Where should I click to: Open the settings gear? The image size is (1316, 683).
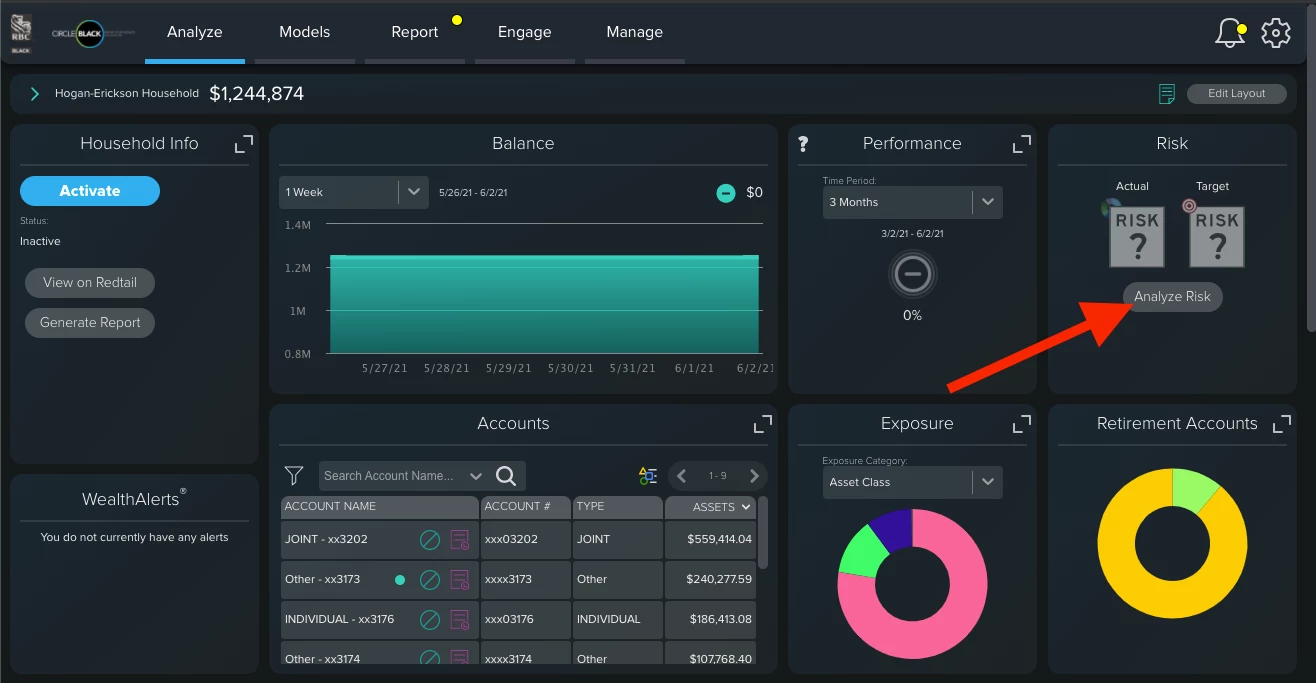[1276, 32]
